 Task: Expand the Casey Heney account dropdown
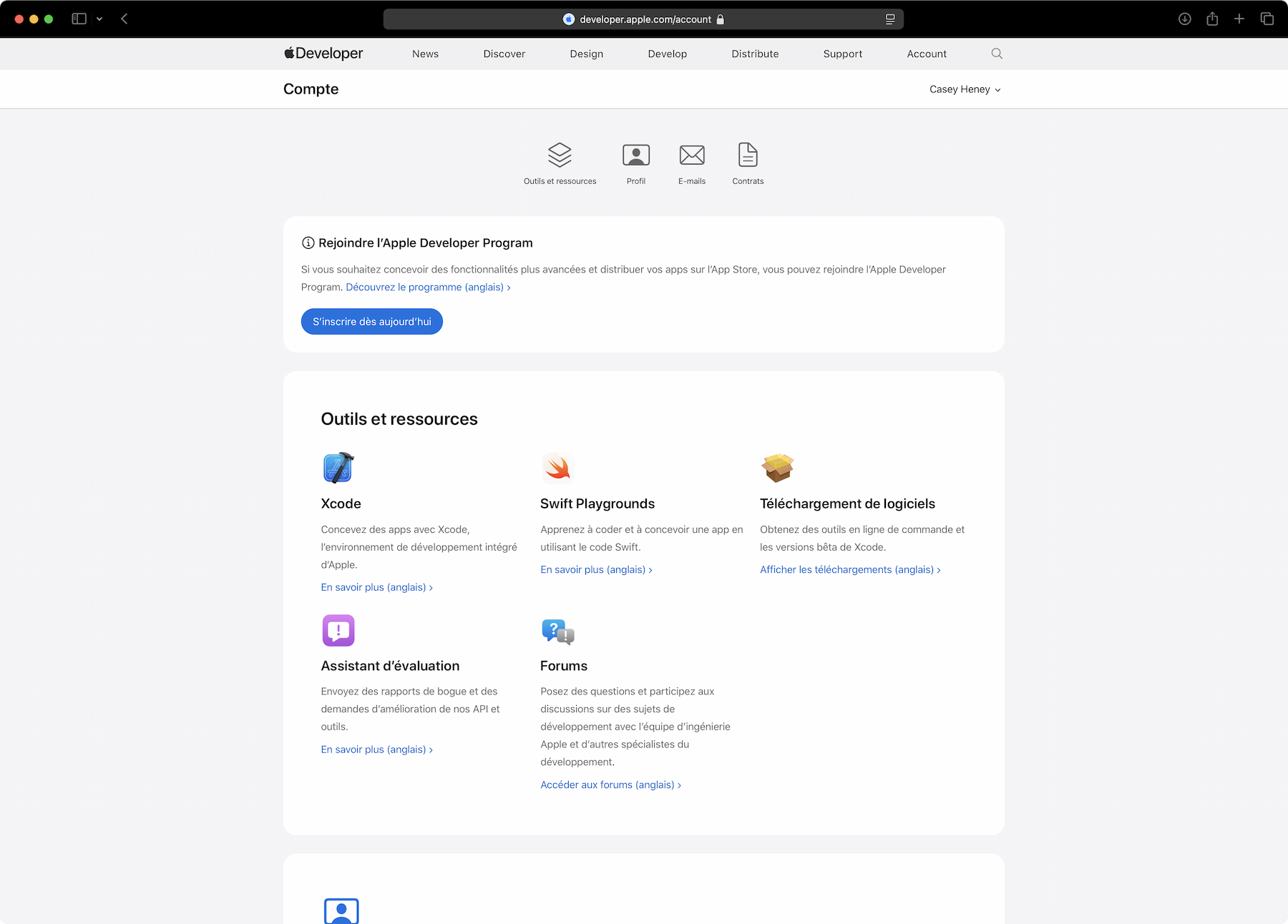(965, 89)
